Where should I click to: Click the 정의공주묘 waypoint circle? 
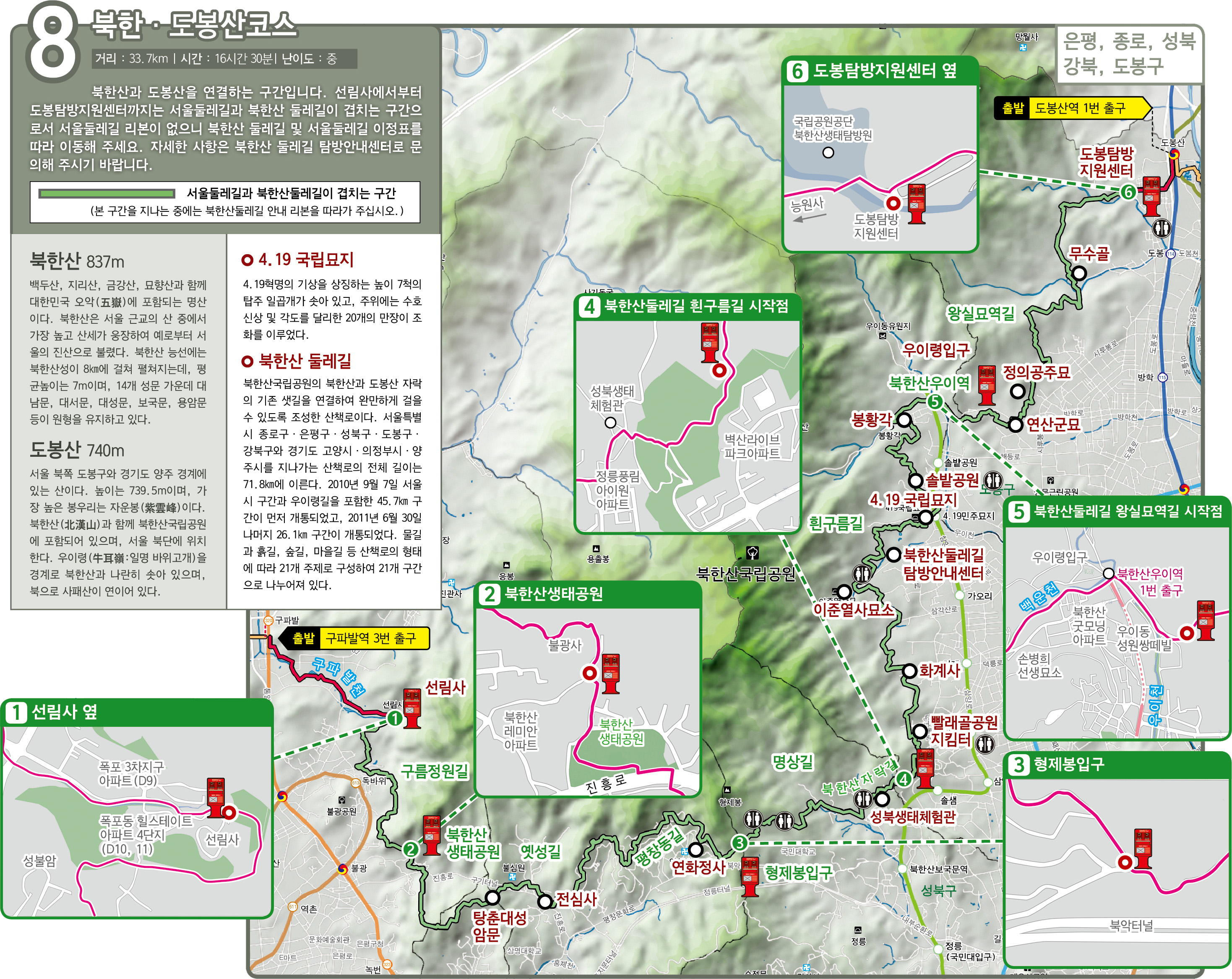click(1018, 391)
